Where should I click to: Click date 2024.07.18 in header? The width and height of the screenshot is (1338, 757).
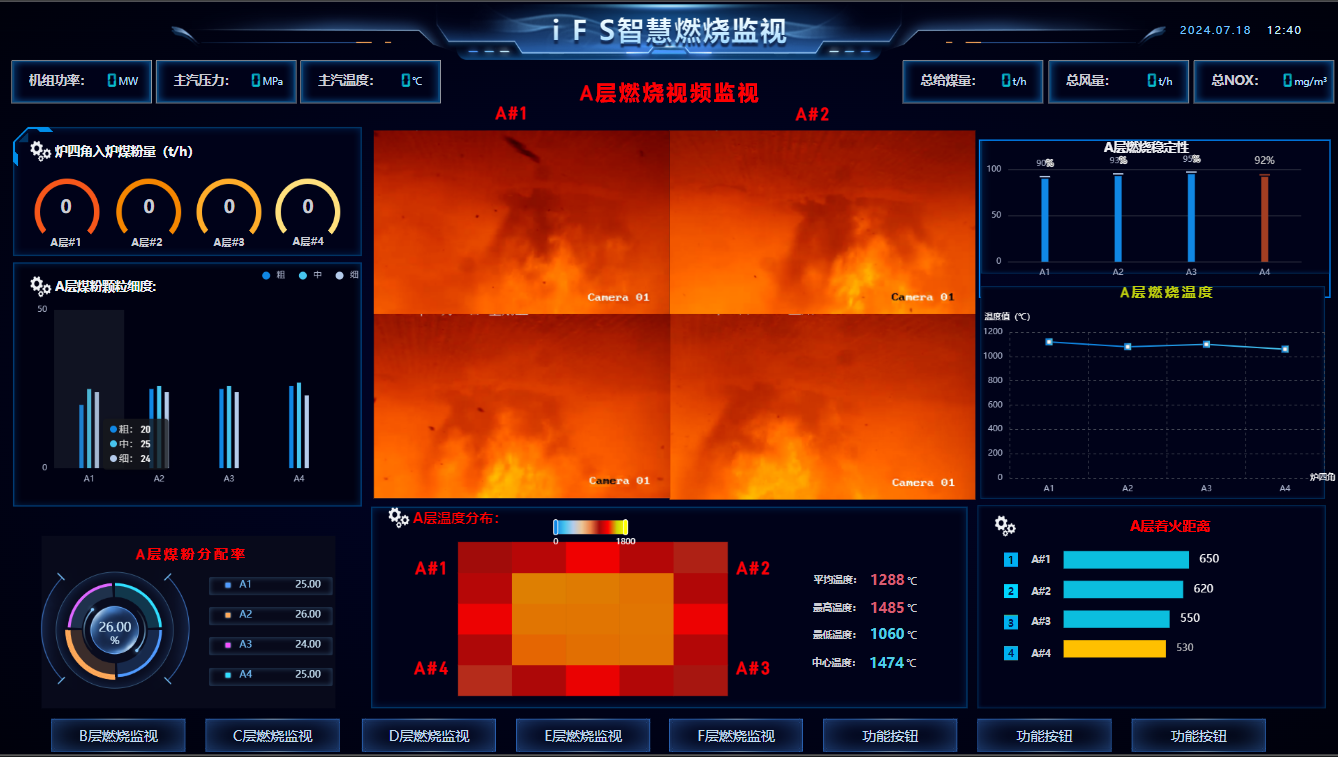point(1215,30)
